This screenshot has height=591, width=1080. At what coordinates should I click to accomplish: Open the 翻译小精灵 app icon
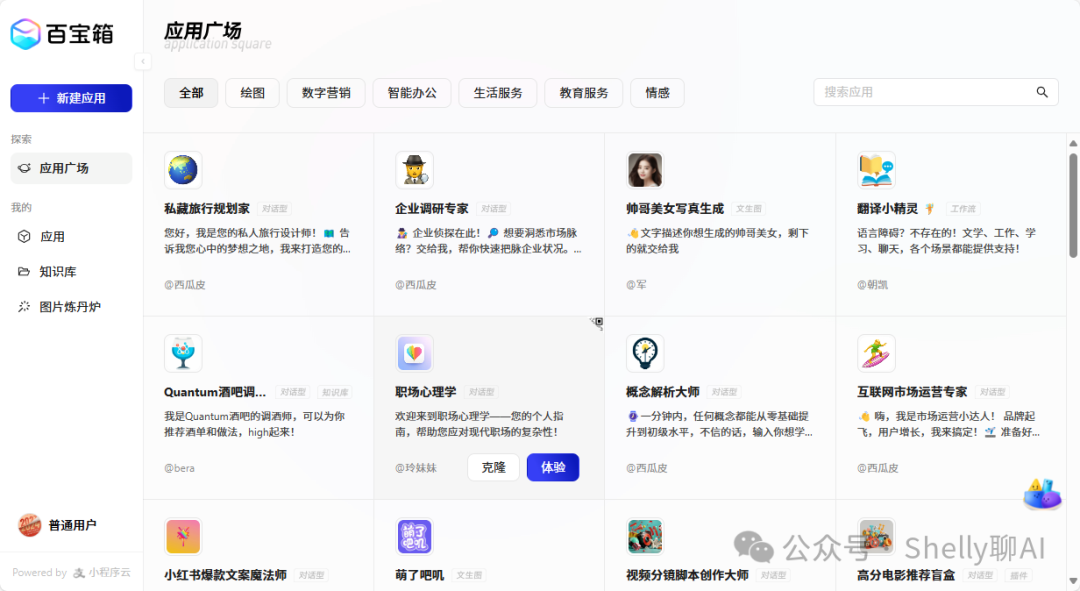click(876, 170)
